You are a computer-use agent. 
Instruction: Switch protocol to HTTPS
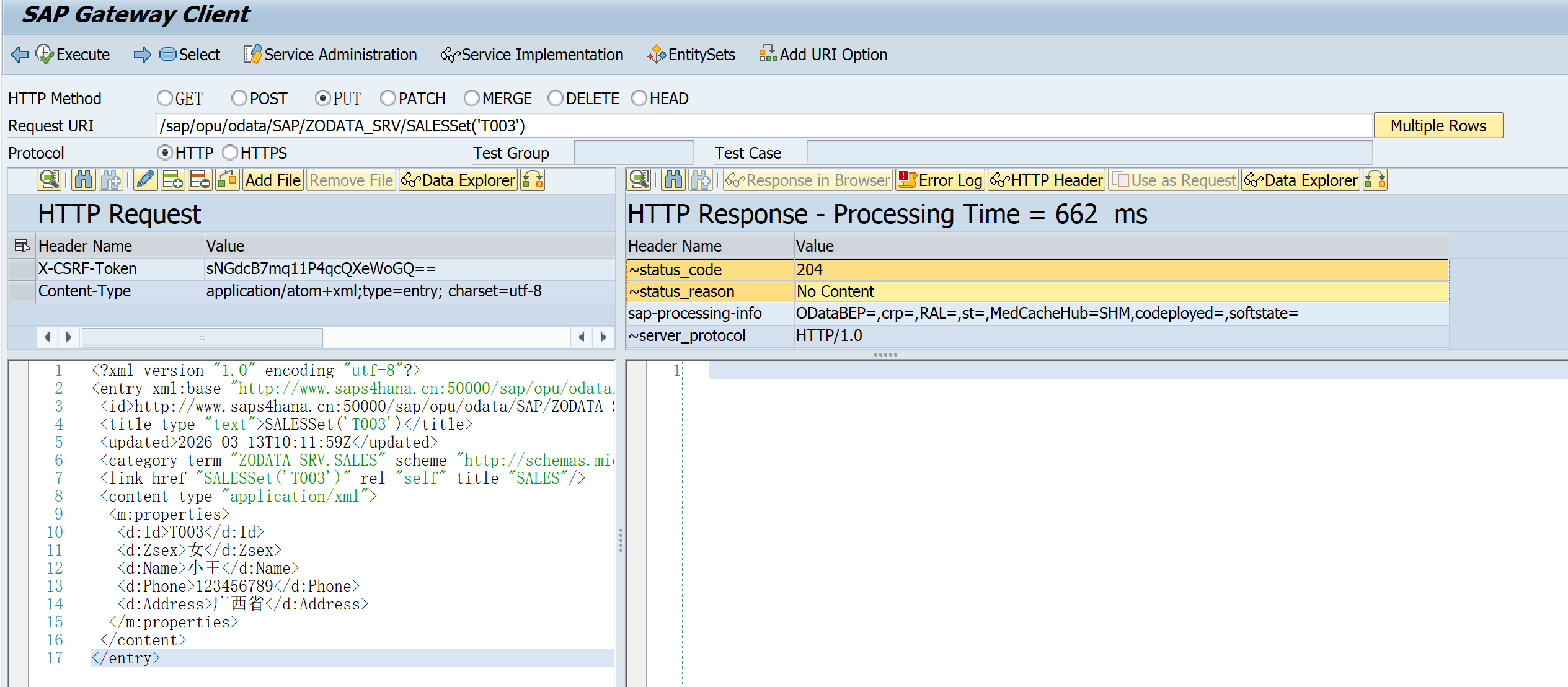pyautogui.click(x=230, y=153)
